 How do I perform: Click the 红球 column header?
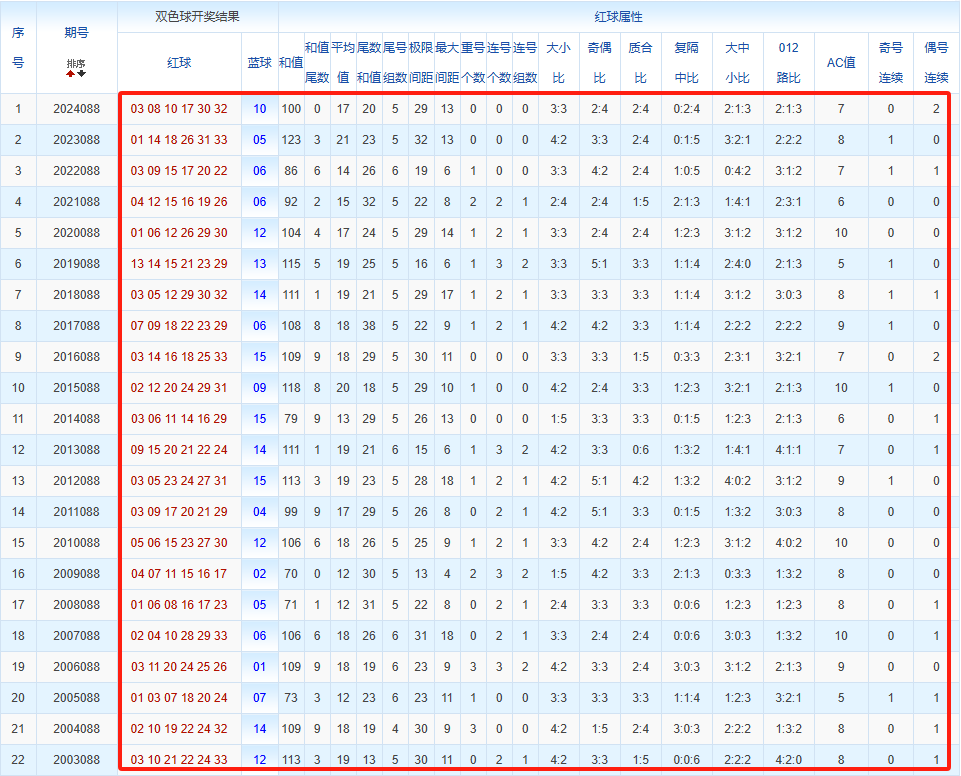pyautogui.click(x=179, y=62)
